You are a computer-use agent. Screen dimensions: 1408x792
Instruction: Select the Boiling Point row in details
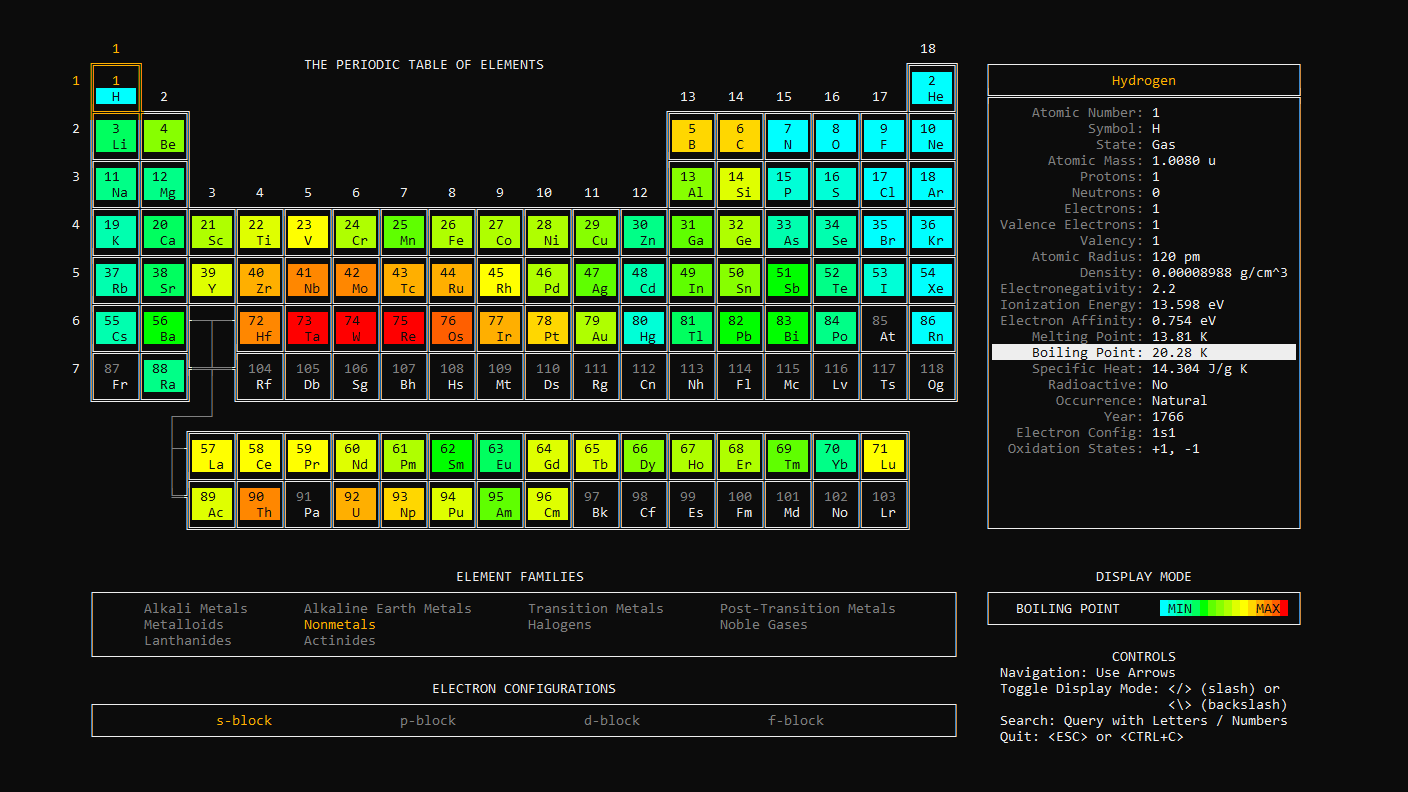[1143, 352]
